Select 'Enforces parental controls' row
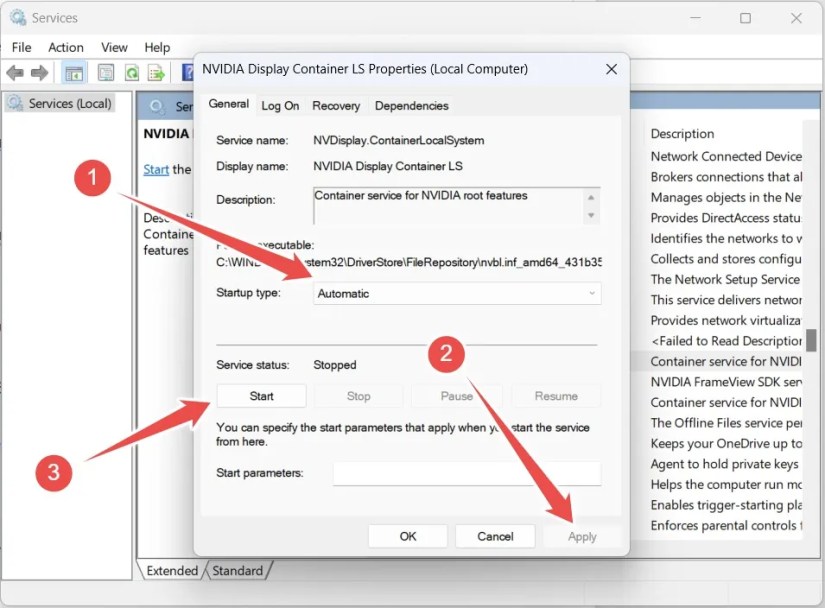The width and height of the screenshot is (825, 608). click(x=726, y=525)
